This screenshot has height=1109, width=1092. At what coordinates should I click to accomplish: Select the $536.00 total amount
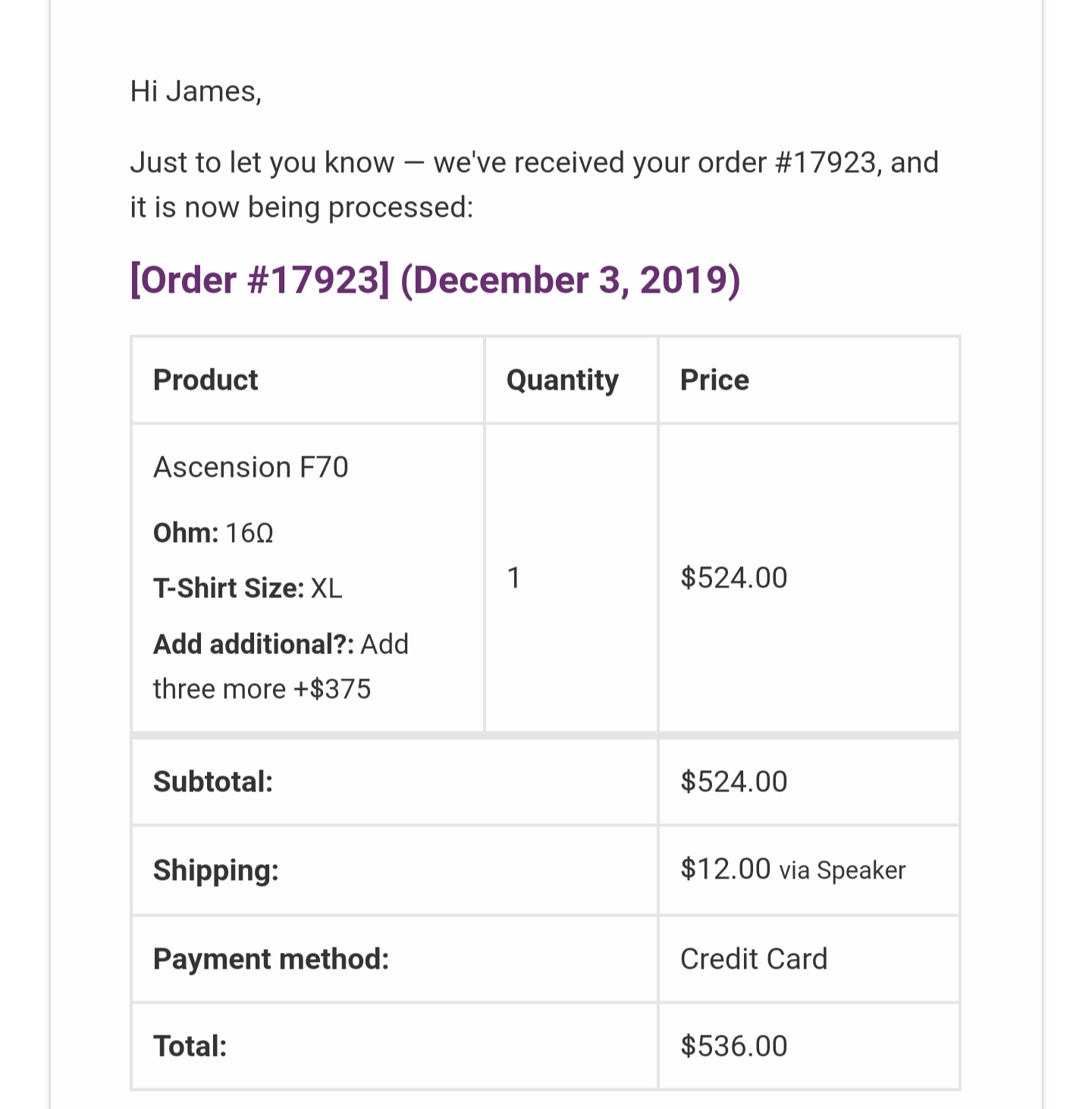click(733, 1046)
